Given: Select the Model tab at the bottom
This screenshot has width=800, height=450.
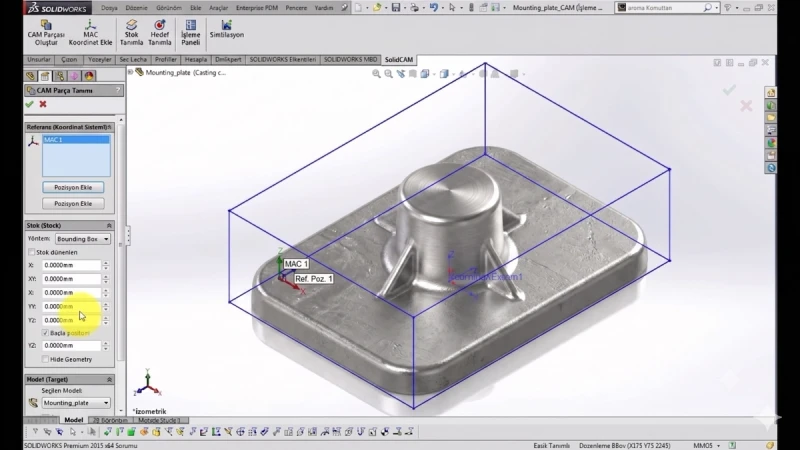Looking at the screenshot, I should click(73, 420).
